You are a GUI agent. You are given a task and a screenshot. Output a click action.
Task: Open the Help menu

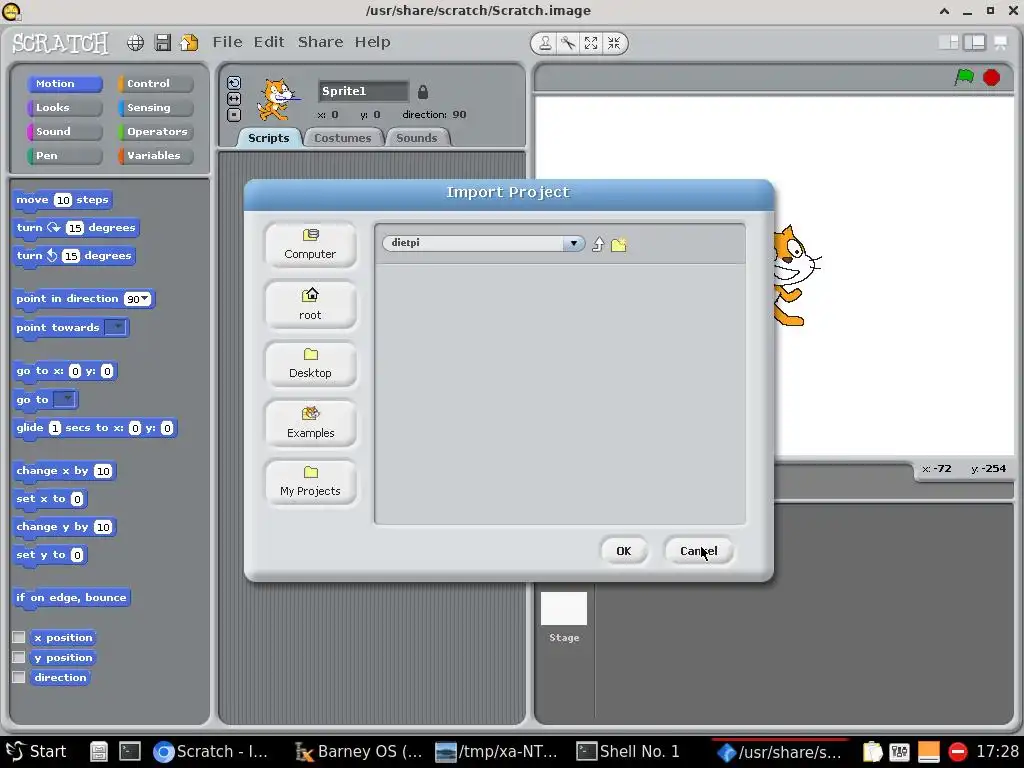coord(372,42)
